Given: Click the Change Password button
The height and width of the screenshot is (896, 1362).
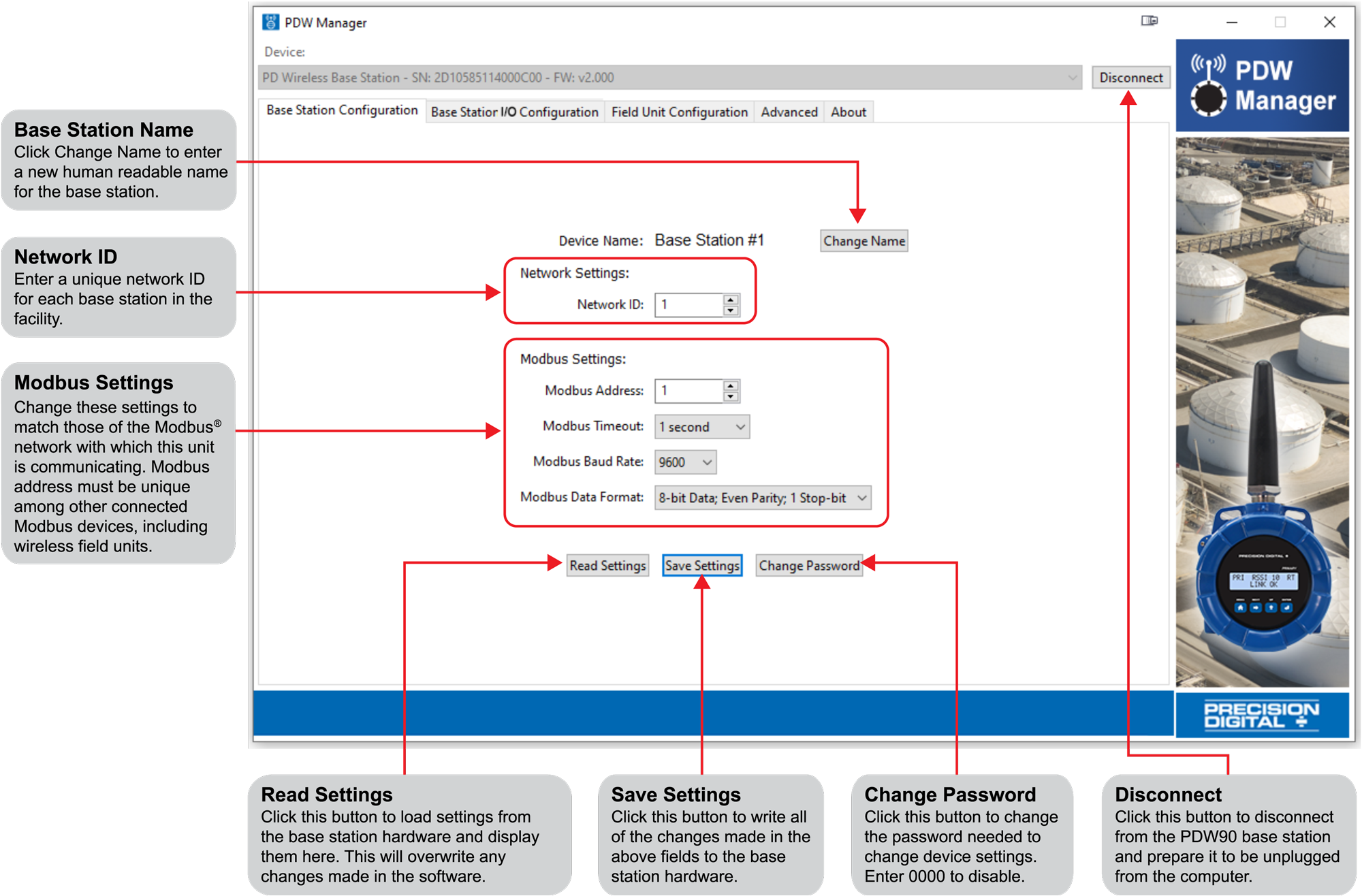Looking at the screenshot, I should [x=809, y=566].
